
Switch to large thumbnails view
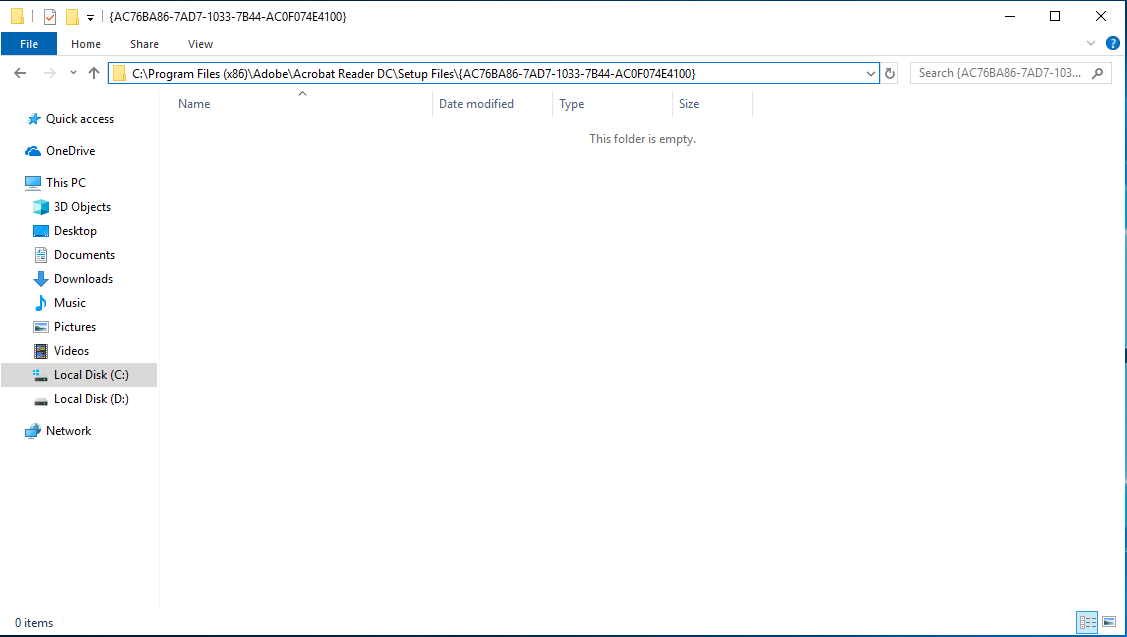click(x=1111, y=622)
